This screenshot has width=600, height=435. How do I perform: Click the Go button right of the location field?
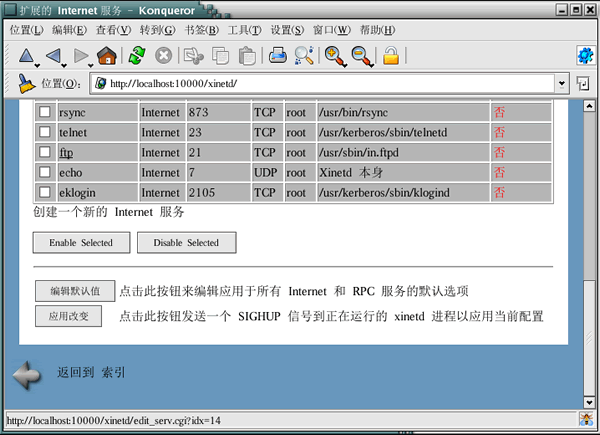582,83
